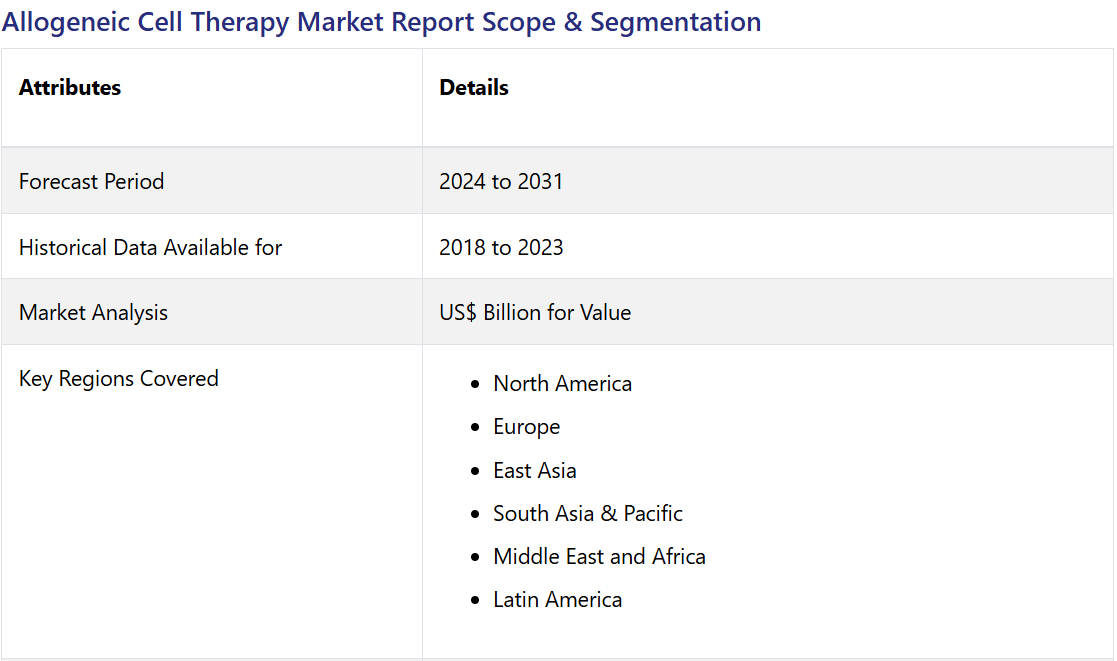This screenshot has height=661, width=1117.
Task: Select the Details column header
Action: [x=474, y=88]
